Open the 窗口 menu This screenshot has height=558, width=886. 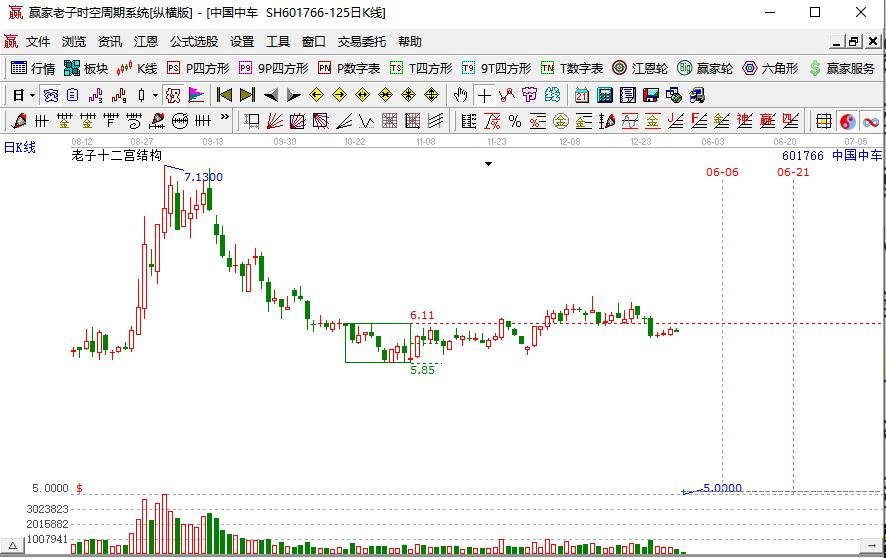pyautogui.click(x=314, y=42)
